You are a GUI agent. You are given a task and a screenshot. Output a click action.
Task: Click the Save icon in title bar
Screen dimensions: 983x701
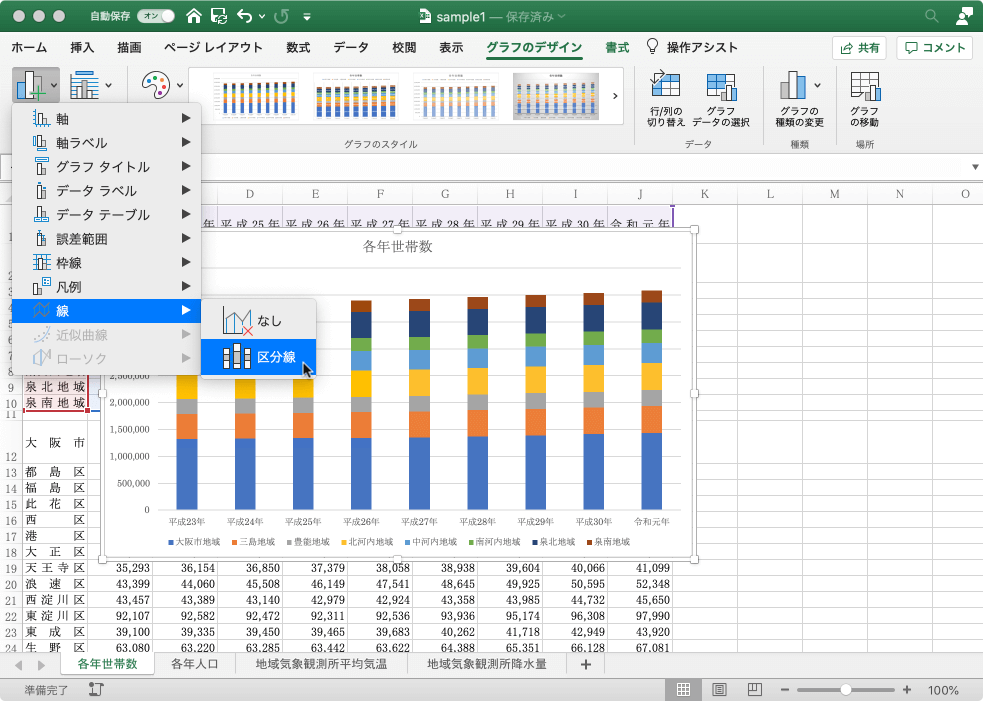219,16
